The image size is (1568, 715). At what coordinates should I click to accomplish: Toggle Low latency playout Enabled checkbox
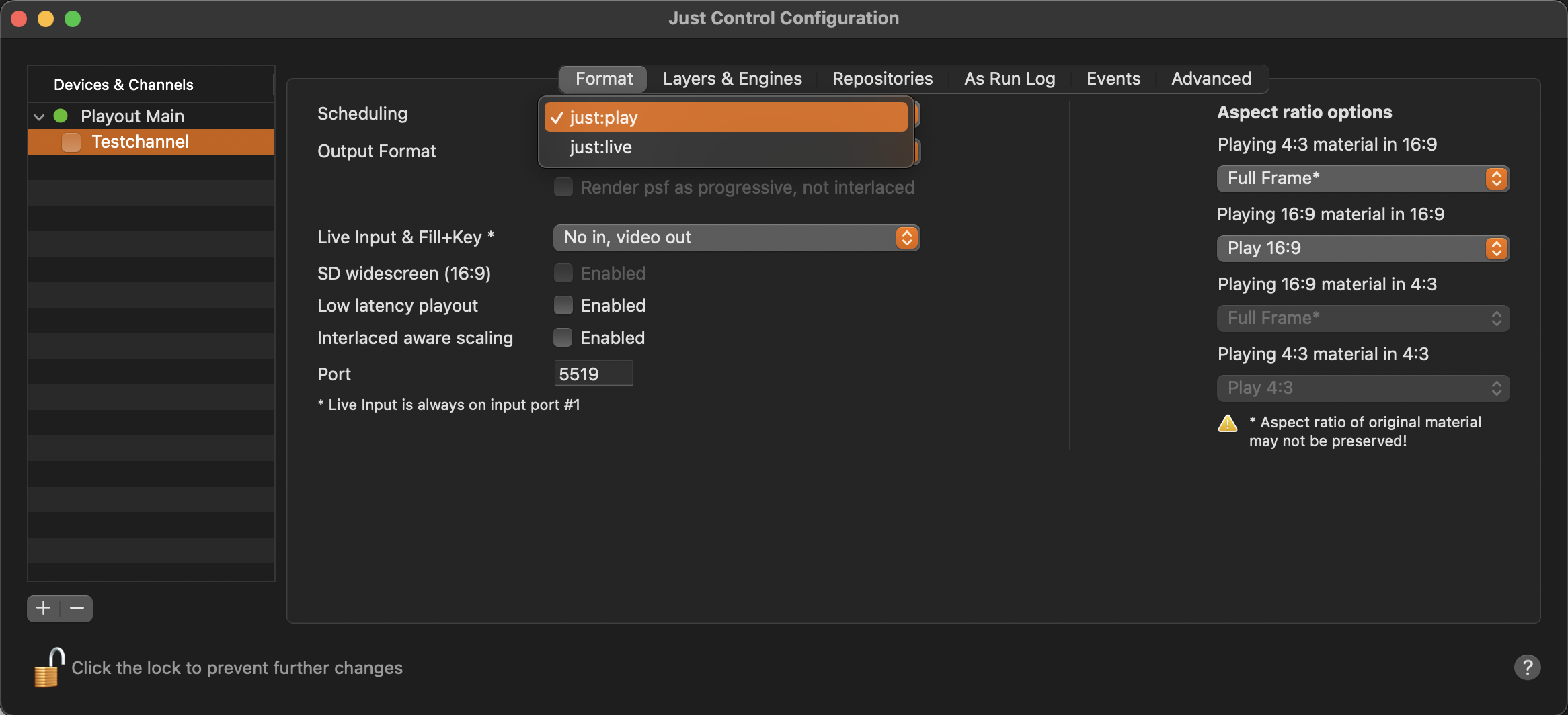563,305
